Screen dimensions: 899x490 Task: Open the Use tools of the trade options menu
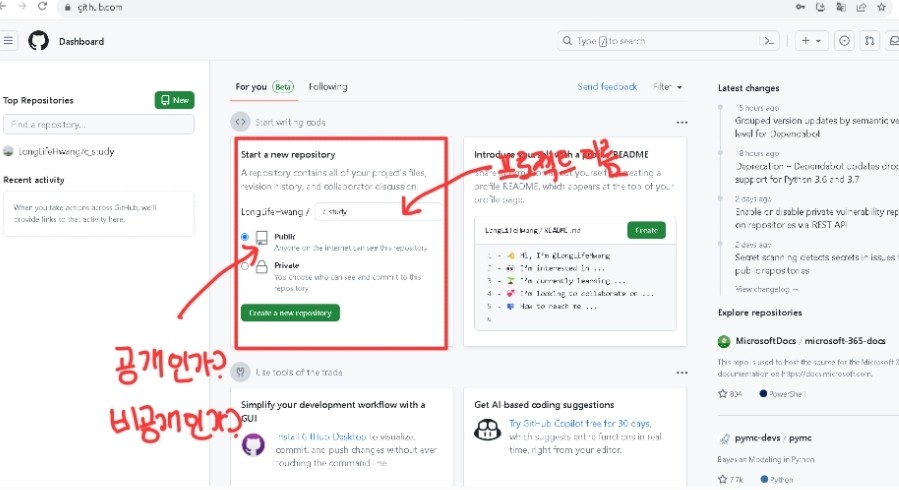point(681,373)
